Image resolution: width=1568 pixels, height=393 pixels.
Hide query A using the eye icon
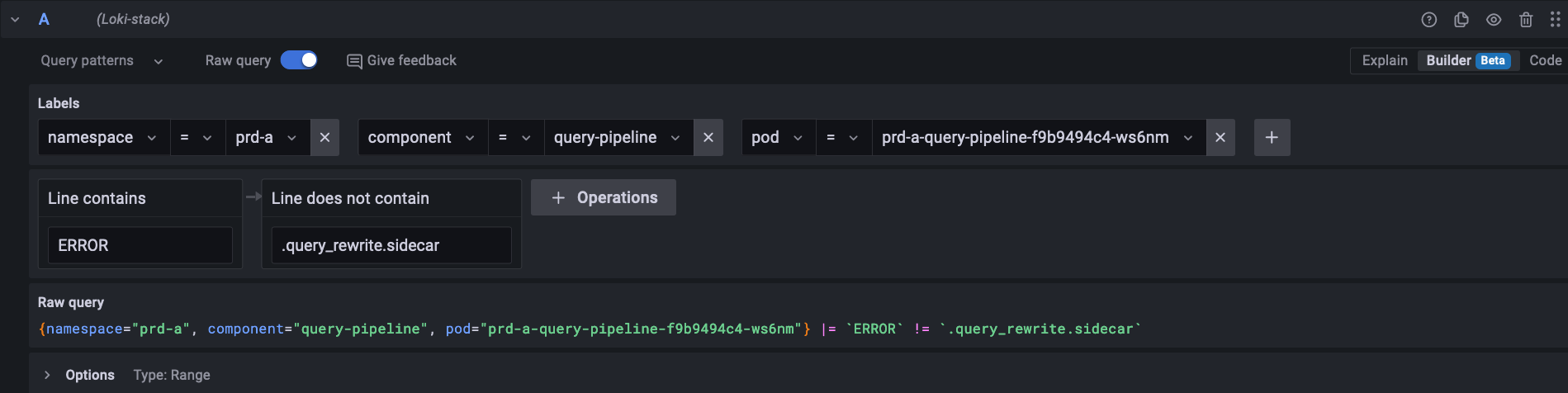[x=1493, y=20]
